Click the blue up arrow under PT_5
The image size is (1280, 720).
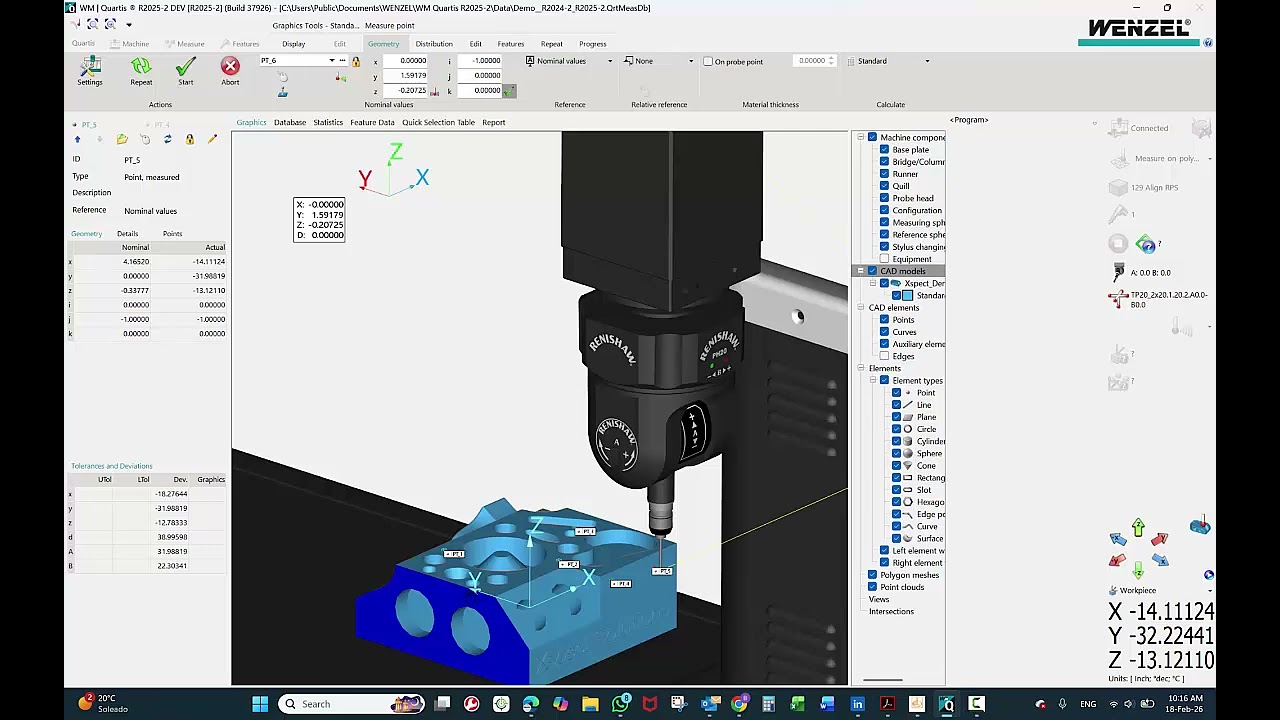click(77, 140)
